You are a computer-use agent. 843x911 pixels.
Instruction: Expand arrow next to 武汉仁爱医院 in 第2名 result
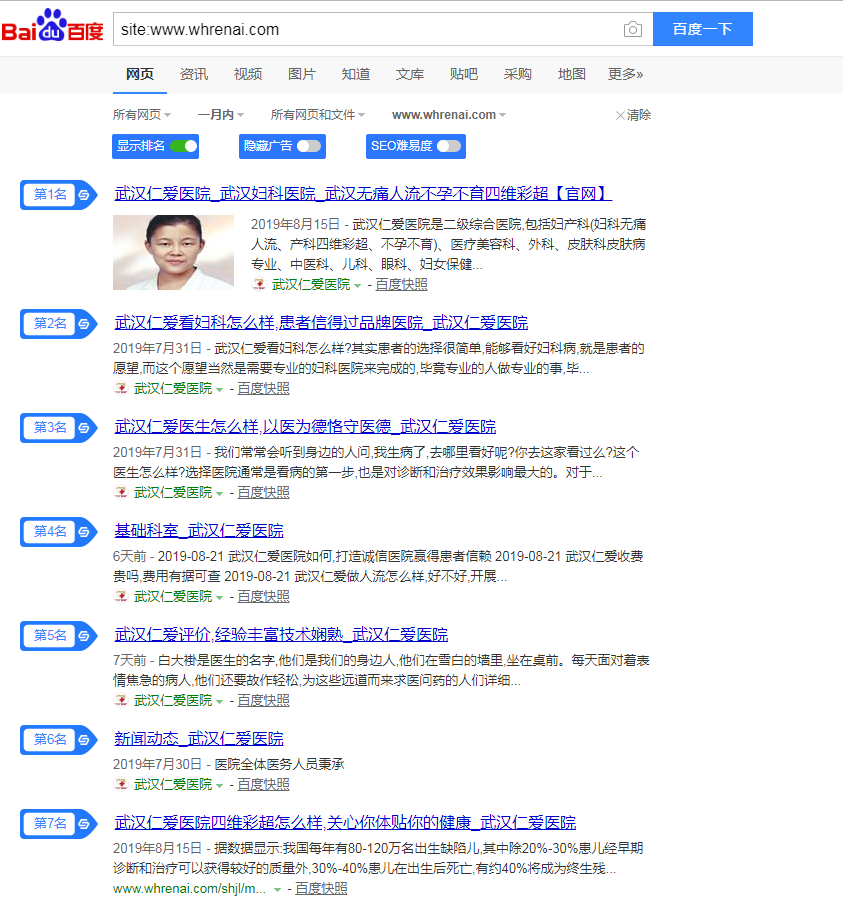coord(219,389)
